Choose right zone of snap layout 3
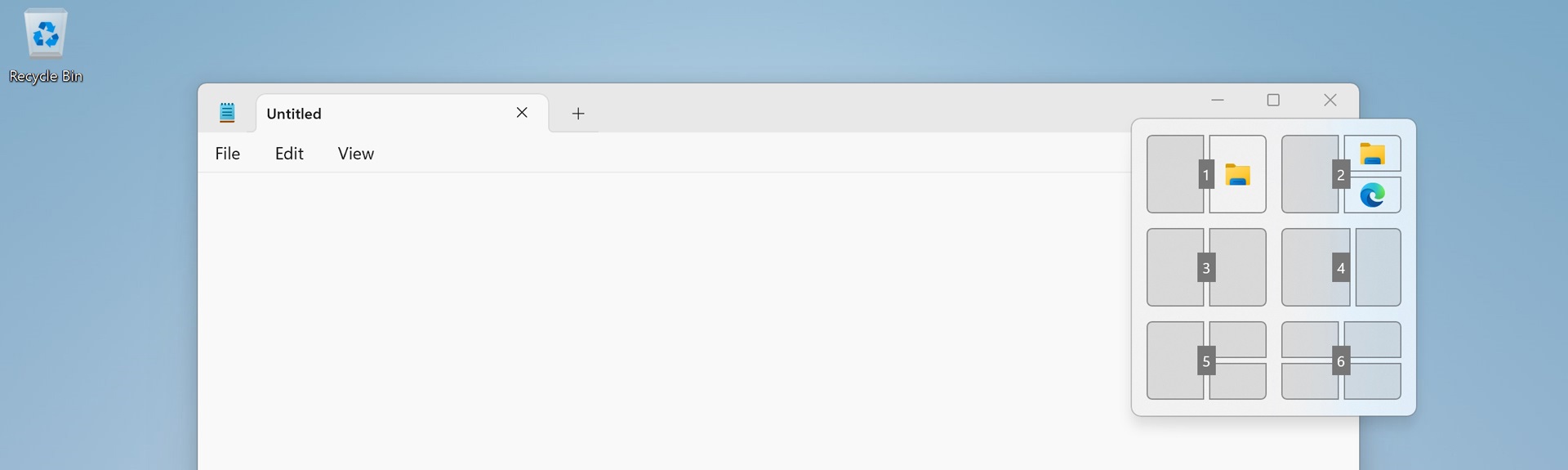Viewport: 1568px width, 470px height. click(x=1237, y=267)
